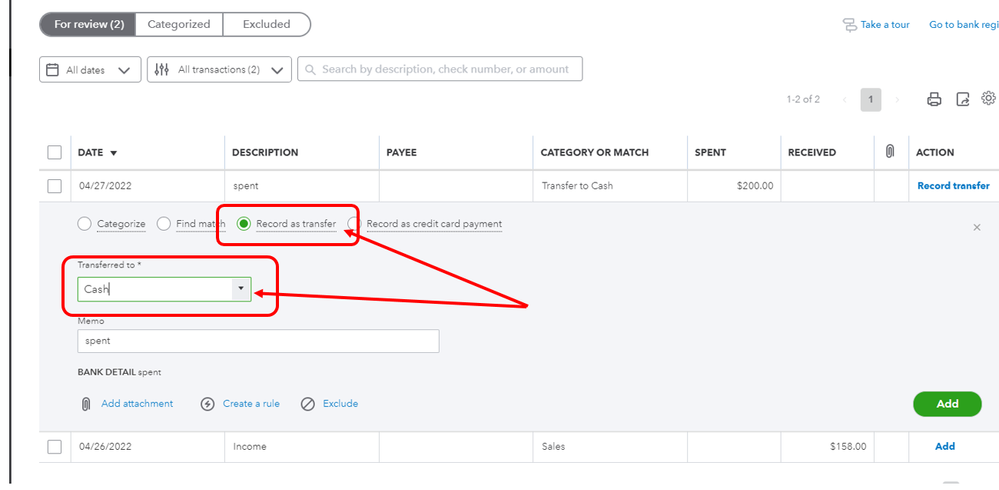999x490 pixels.
Task: Open the Transferred to dropdown arrow
Action: (x=240, y=289)
